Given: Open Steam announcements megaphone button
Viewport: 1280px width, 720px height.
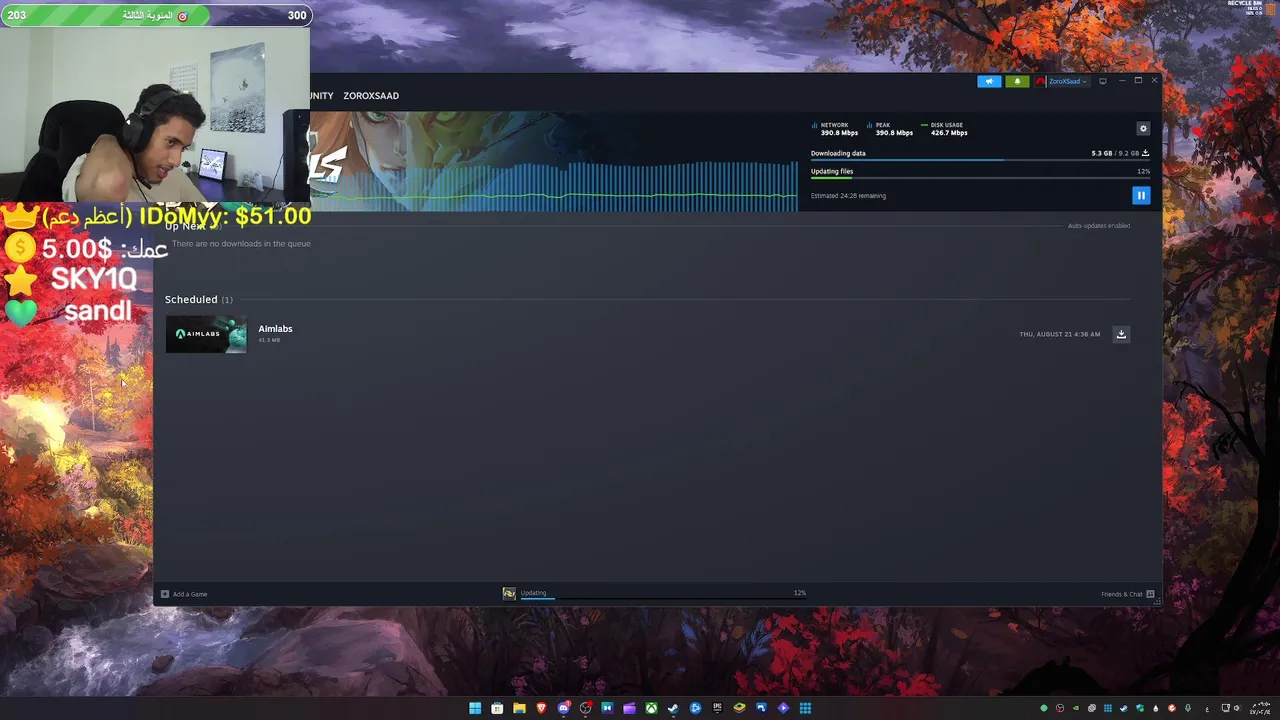Looking at the screenshot, I should [x=989, y=81].
